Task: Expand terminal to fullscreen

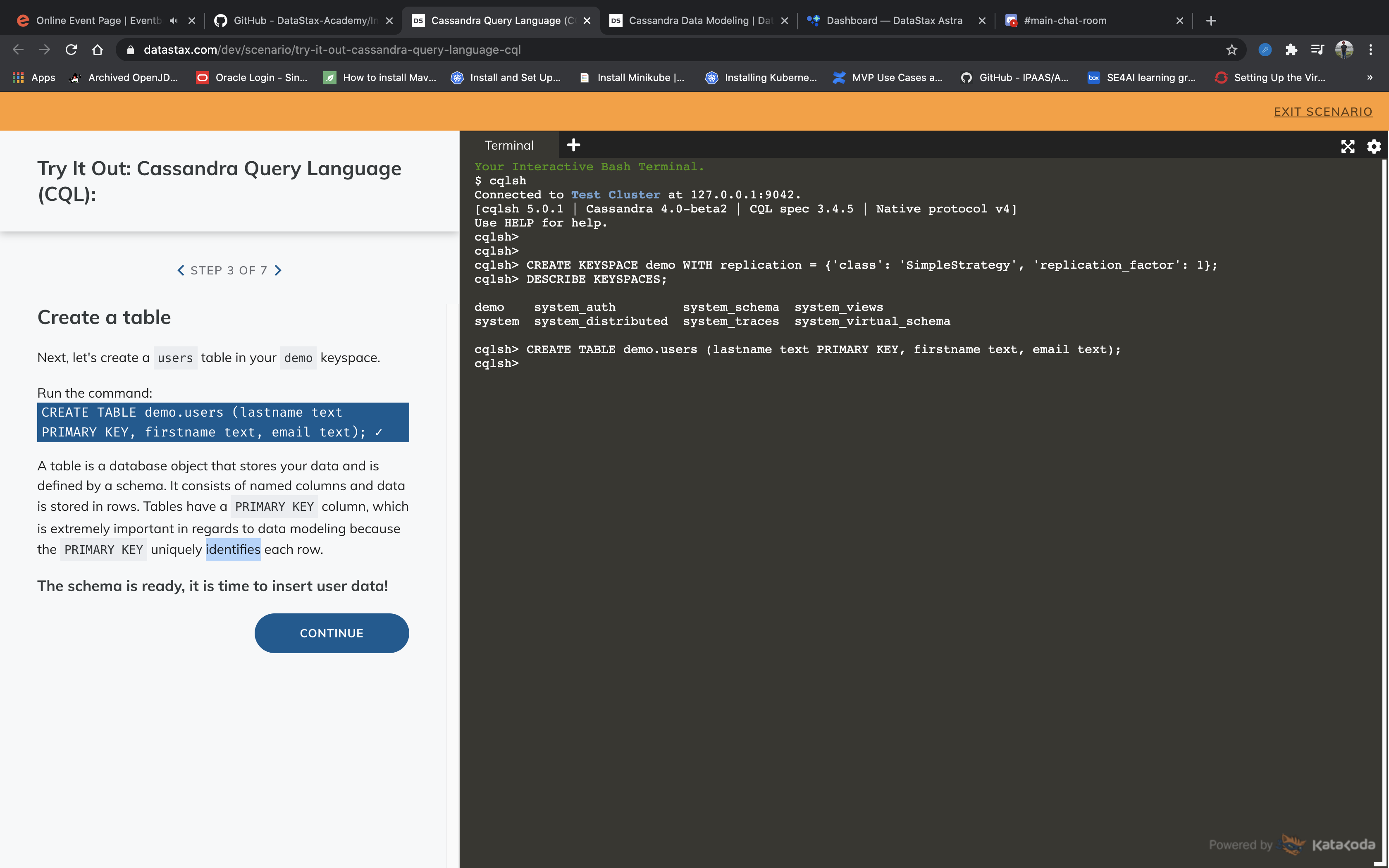Action: tap(1348, 146)
